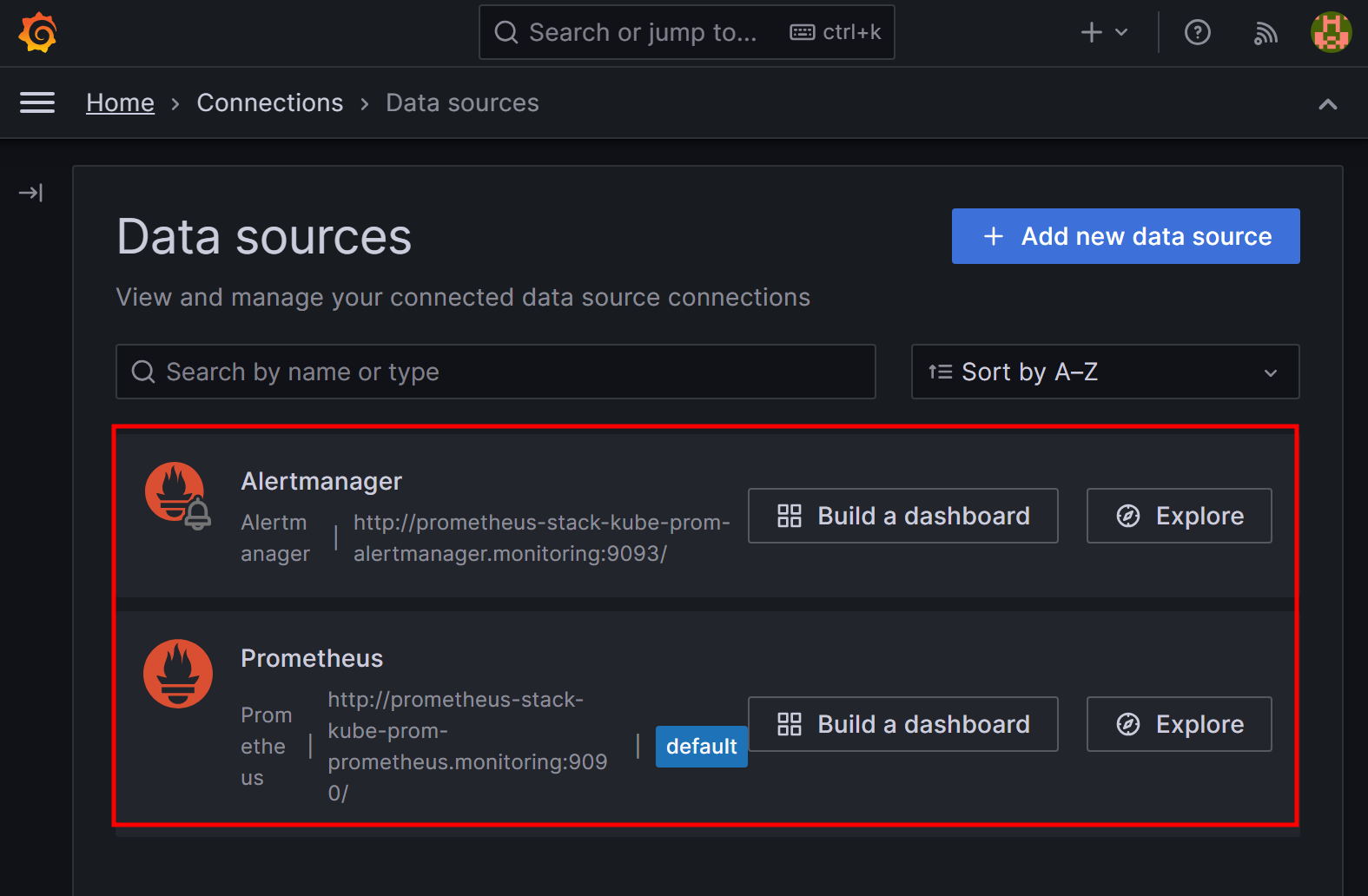Build a dashboard for Alertmanager
The height and width of the screenshot is (896, 1368).
tap(903, 516)
